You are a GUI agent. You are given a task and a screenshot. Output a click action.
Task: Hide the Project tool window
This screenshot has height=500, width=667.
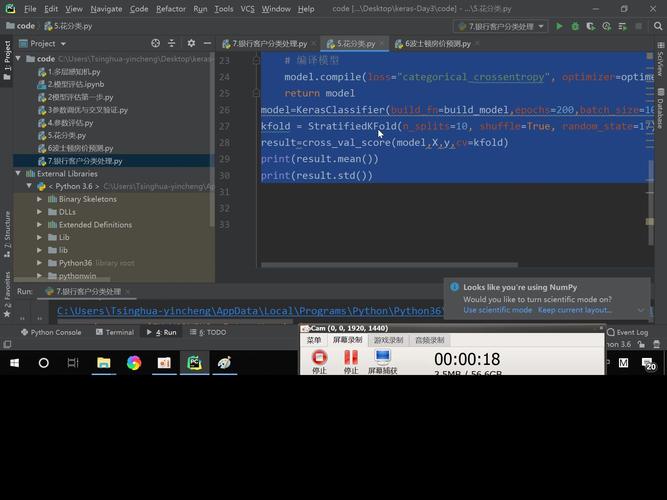[207, 43]
